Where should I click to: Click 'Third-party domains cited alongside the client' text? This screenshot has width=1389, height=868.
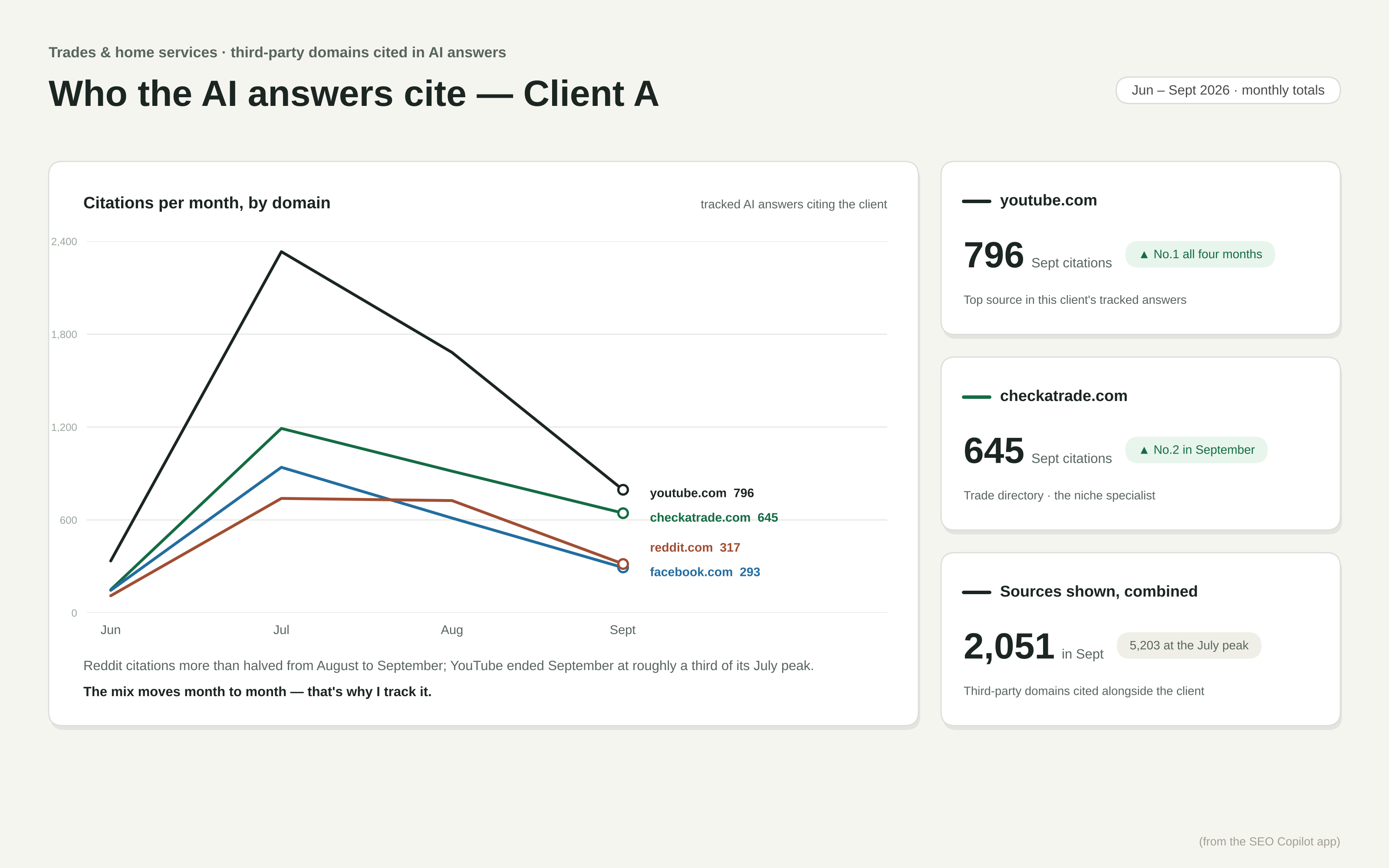click(1084, 691)
